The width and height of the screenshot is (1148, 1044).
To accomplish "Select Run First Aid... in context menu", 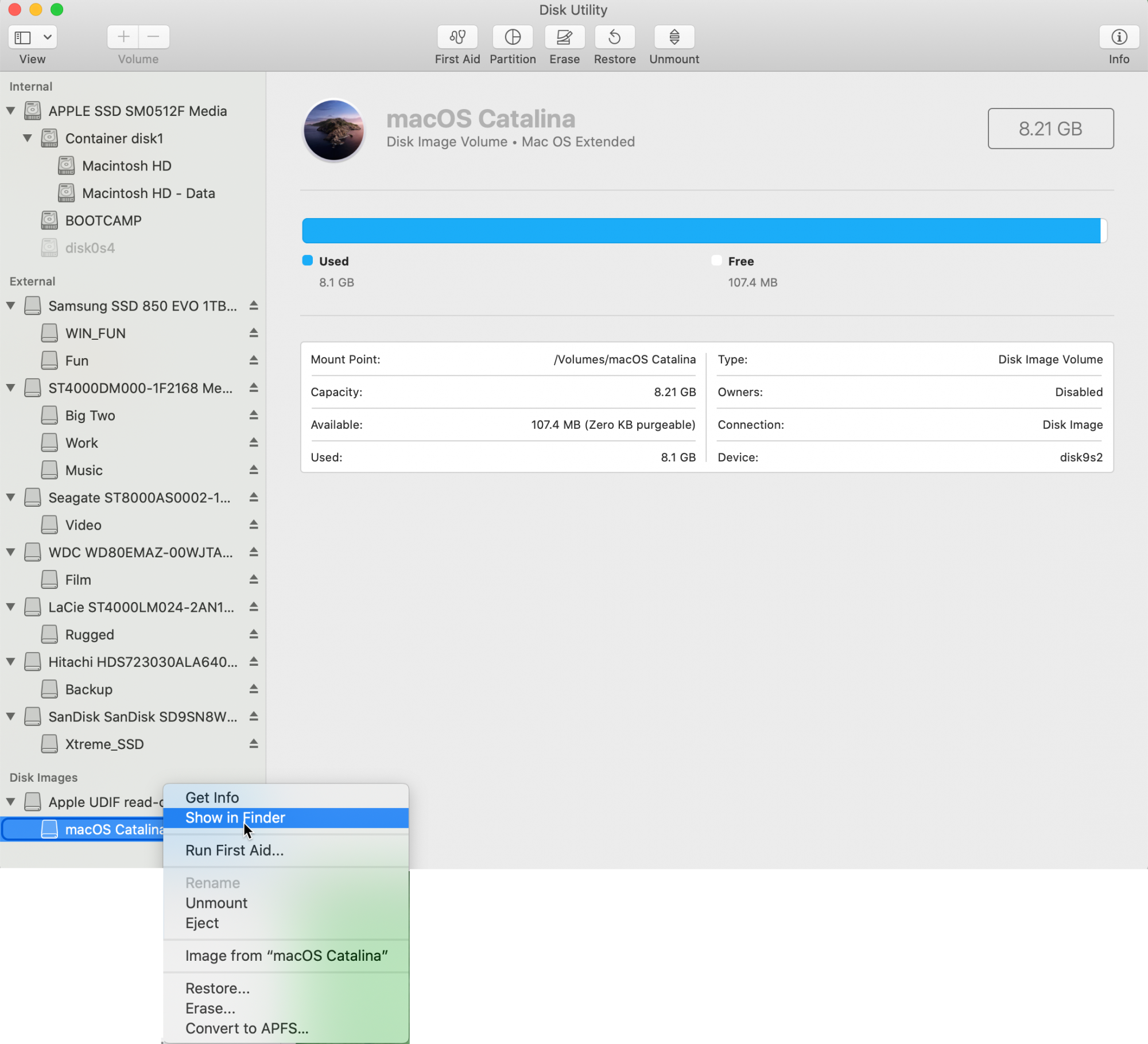I will (x=286, y=851).
